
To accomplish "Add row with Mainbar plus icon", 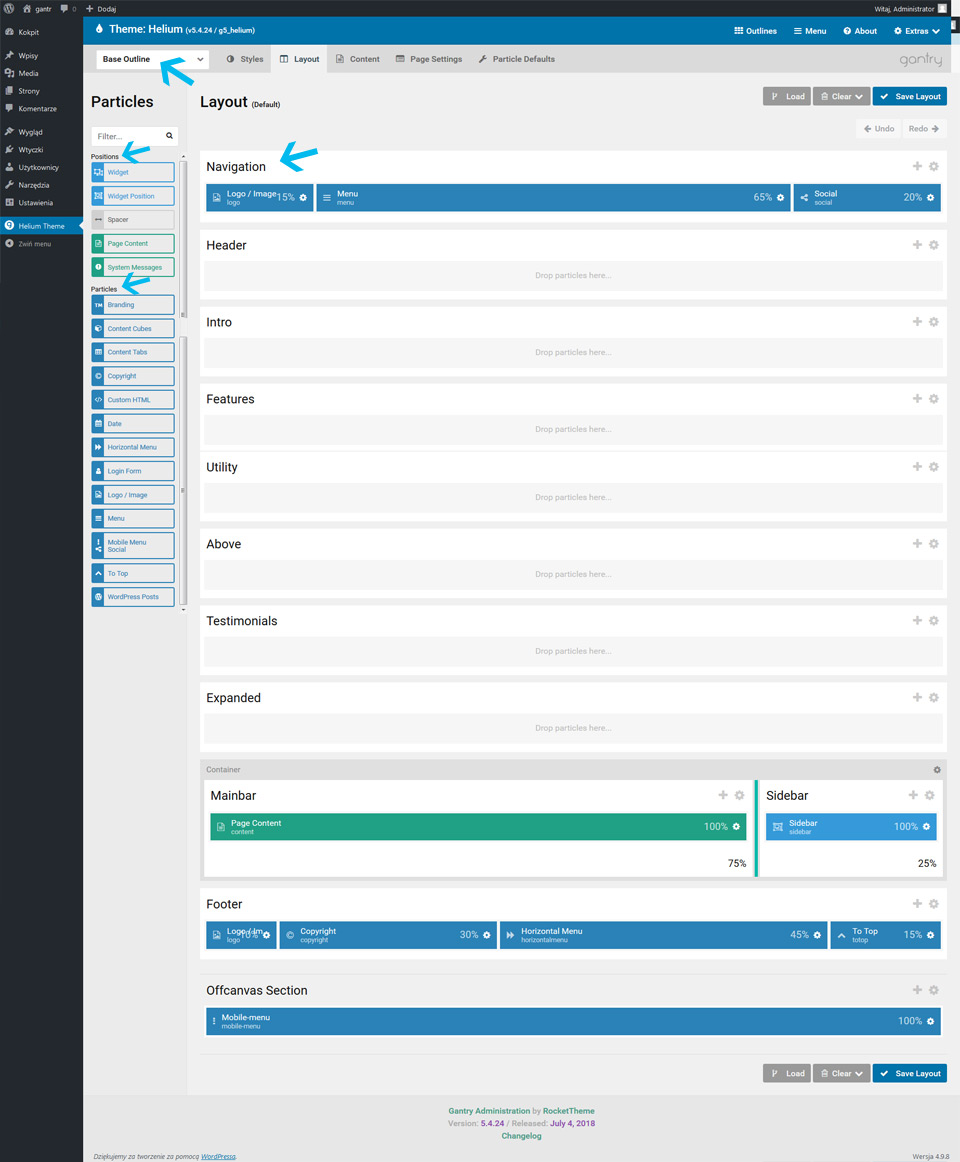I will point(723,795).
